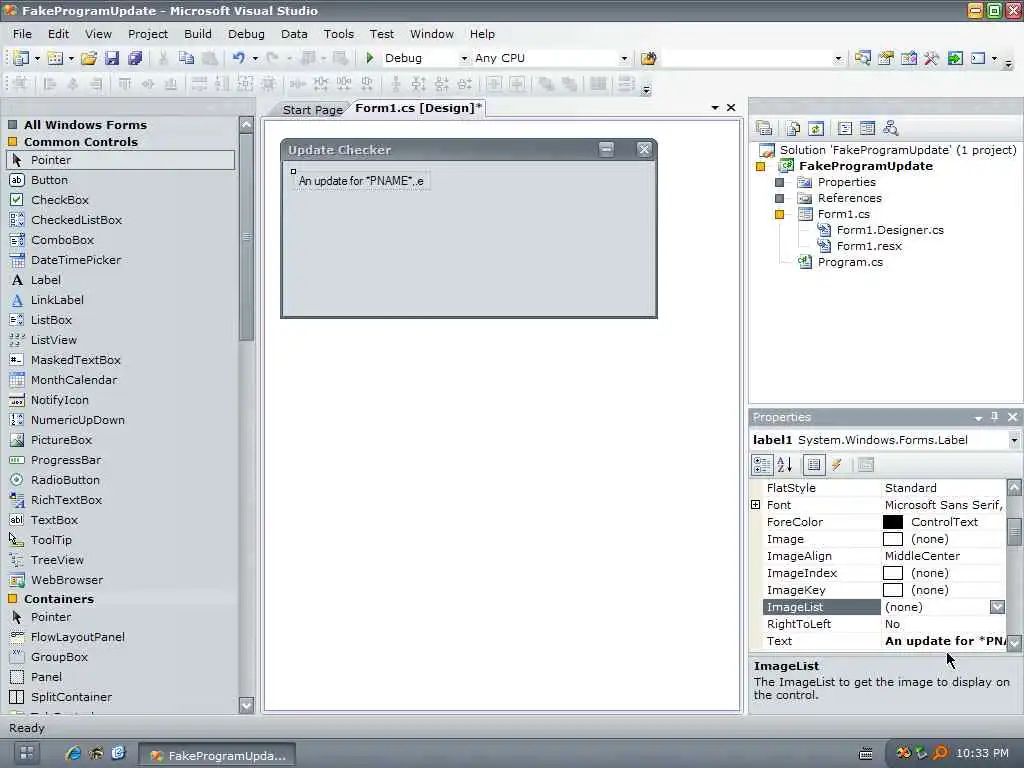Open the Find combo box dropdown arrow

pos(839,58)
